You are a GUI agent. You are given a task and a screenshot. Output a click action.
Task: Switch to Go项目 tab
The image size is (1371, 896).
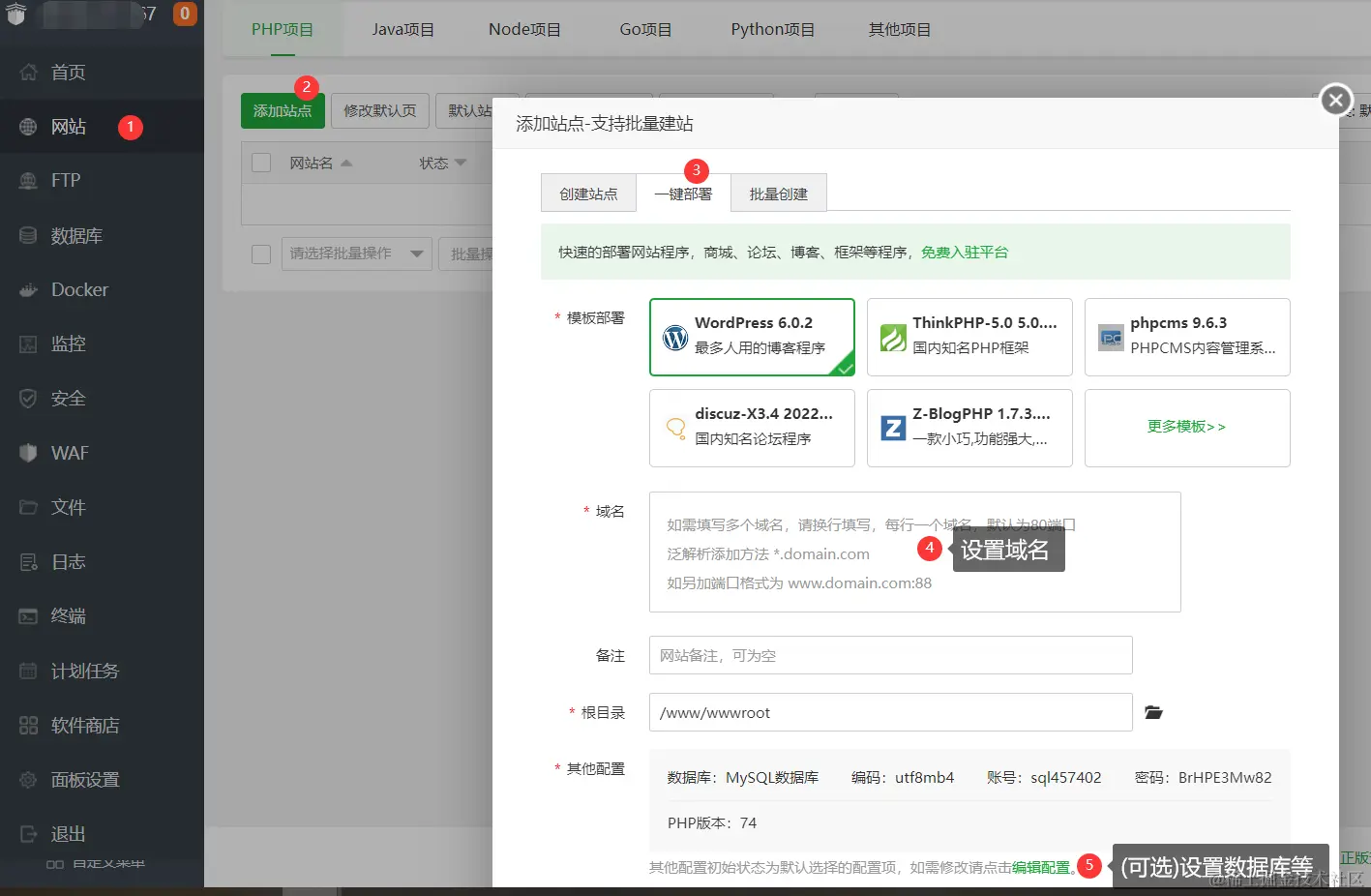coord(645,29)
